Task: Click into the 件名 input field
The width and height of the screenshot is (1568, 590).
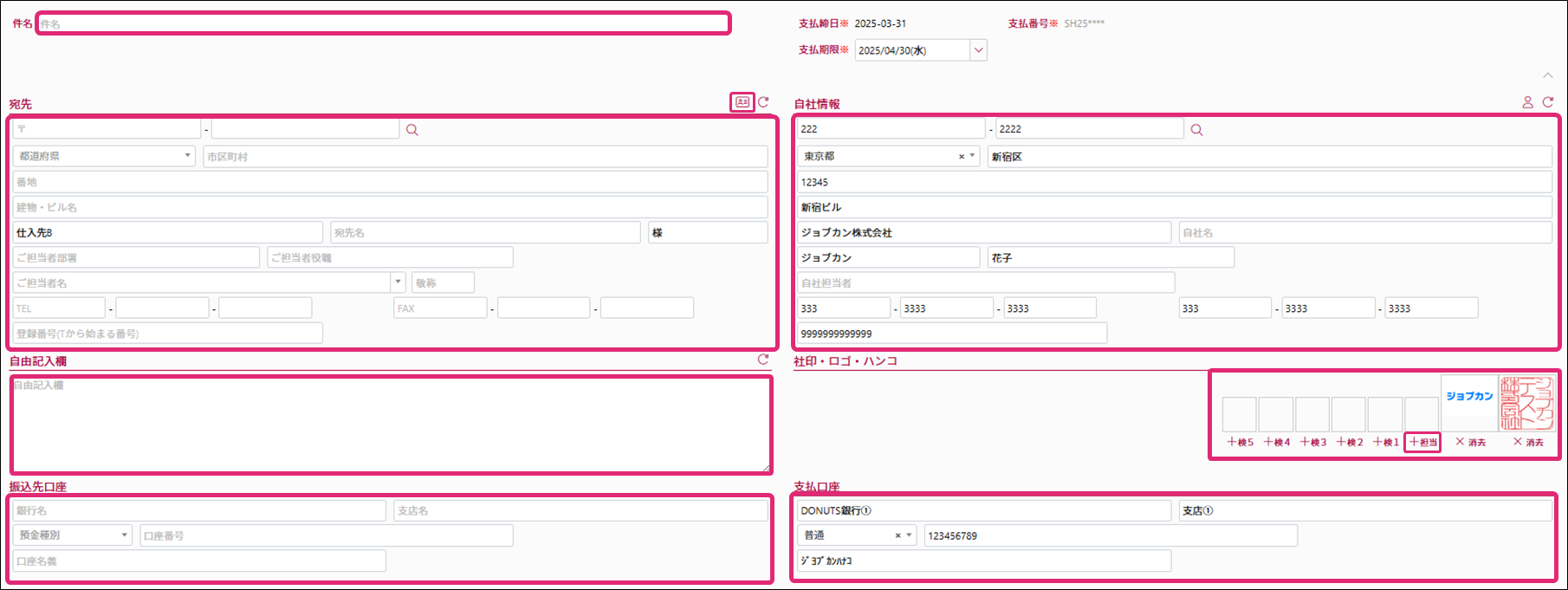Action: (383, 23)
